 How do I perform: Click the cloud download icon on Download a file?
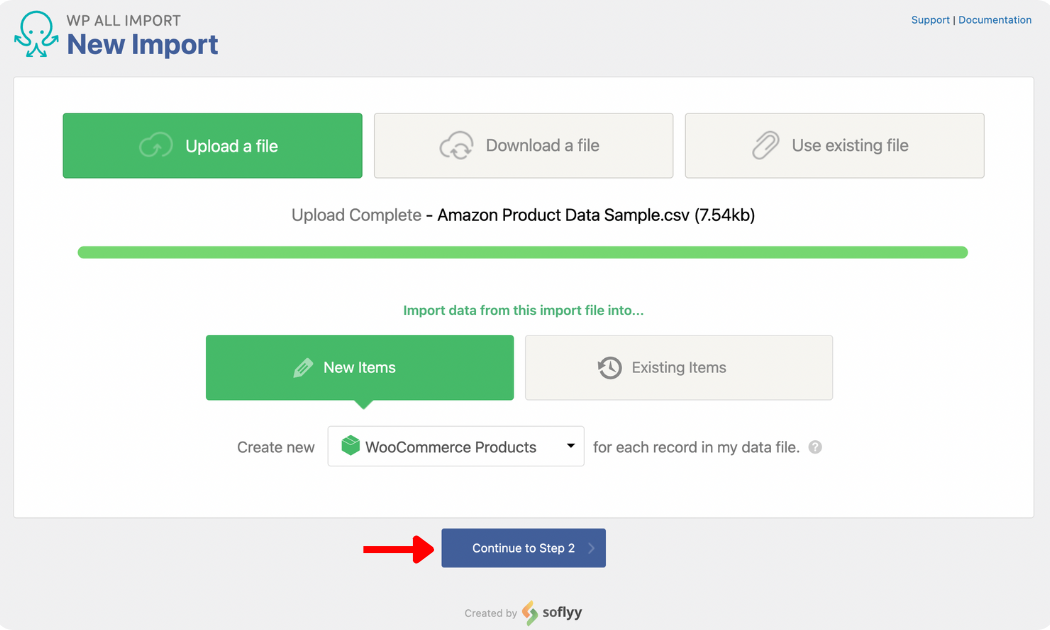tap(459, 145)
